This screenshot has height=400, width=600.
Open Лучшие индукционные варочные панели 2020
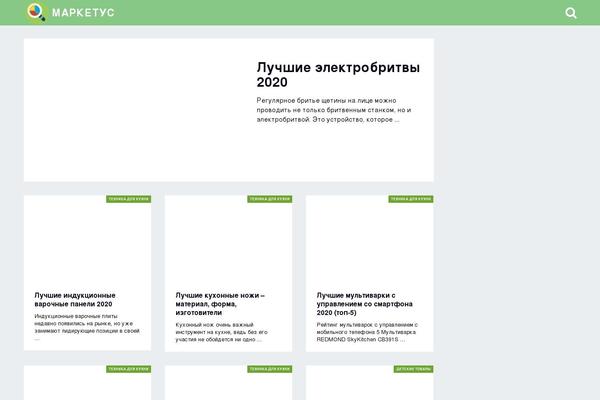pyautogui.click(x=75, y=300)
